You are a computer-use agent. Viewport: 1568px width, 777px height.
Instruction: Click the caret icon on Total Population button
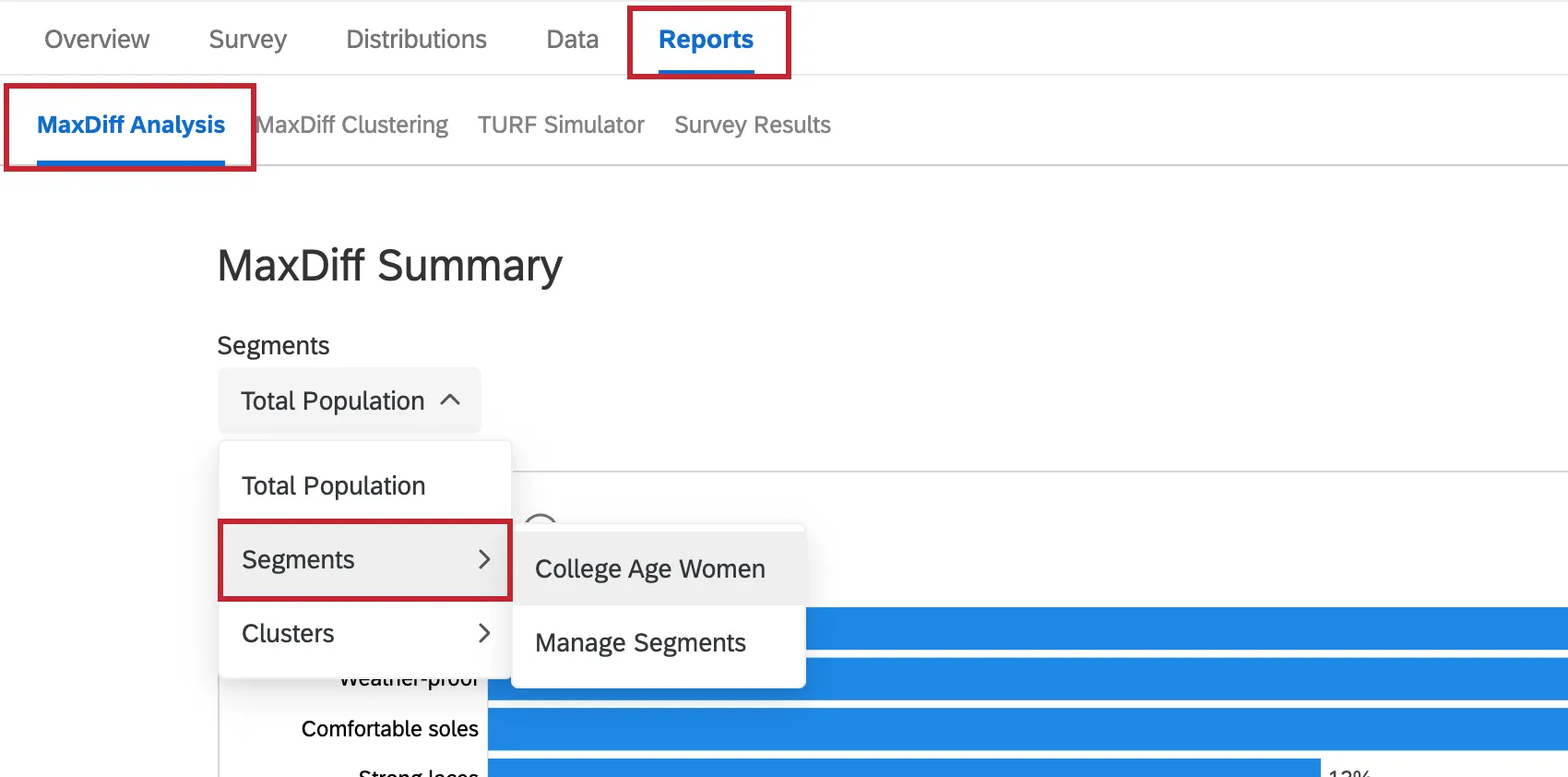(450, 400)
